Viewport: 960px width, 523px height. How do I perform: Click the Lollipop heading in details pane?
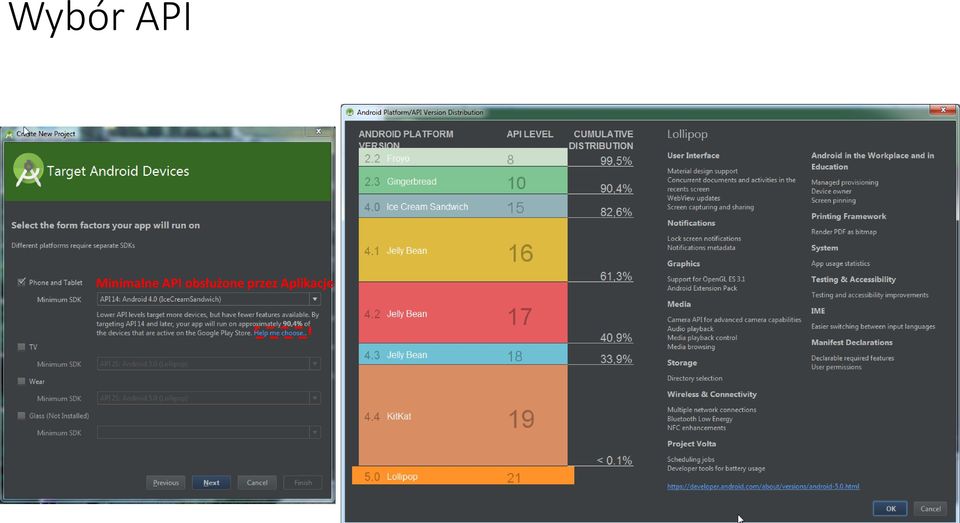pos(687,134)
